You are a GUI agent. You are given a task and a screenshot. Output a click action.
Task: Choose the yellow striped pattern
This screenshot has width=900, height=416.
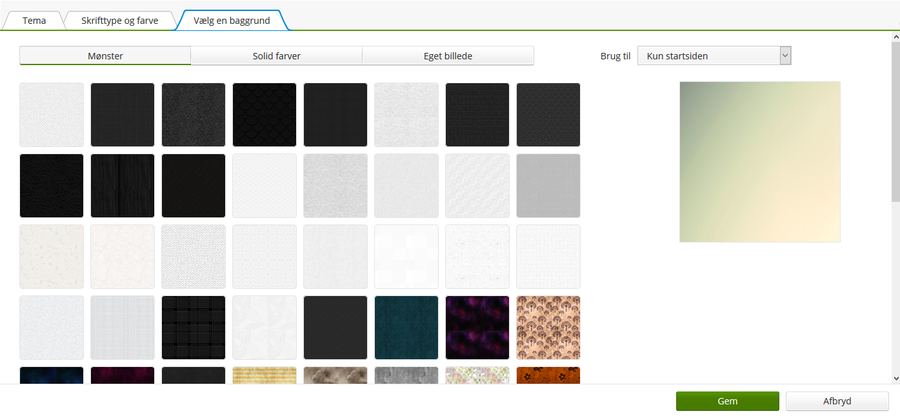tap(265, 375)
